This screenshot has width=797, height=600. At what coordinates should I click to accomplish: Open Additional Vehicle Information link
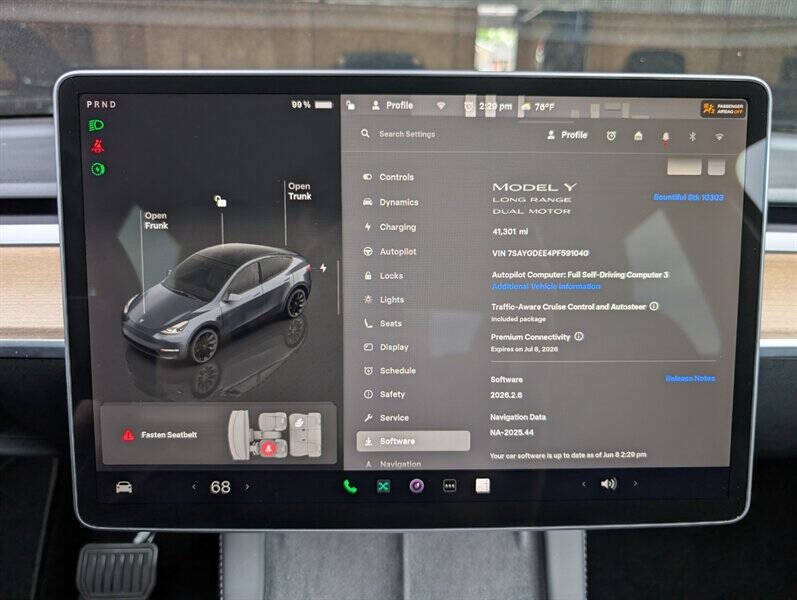point(546,286)
